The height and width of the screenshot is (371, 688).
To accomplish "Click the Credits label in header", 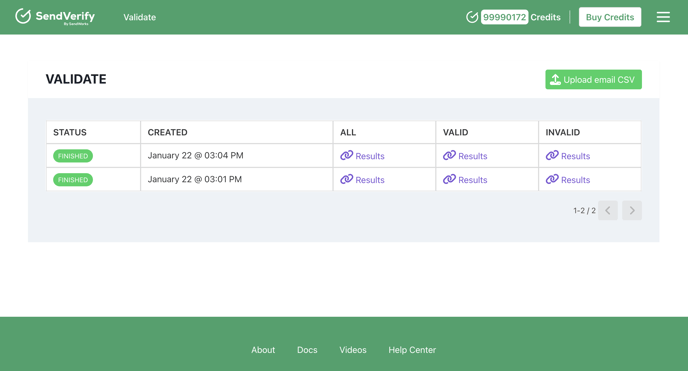I will point(545,17).
